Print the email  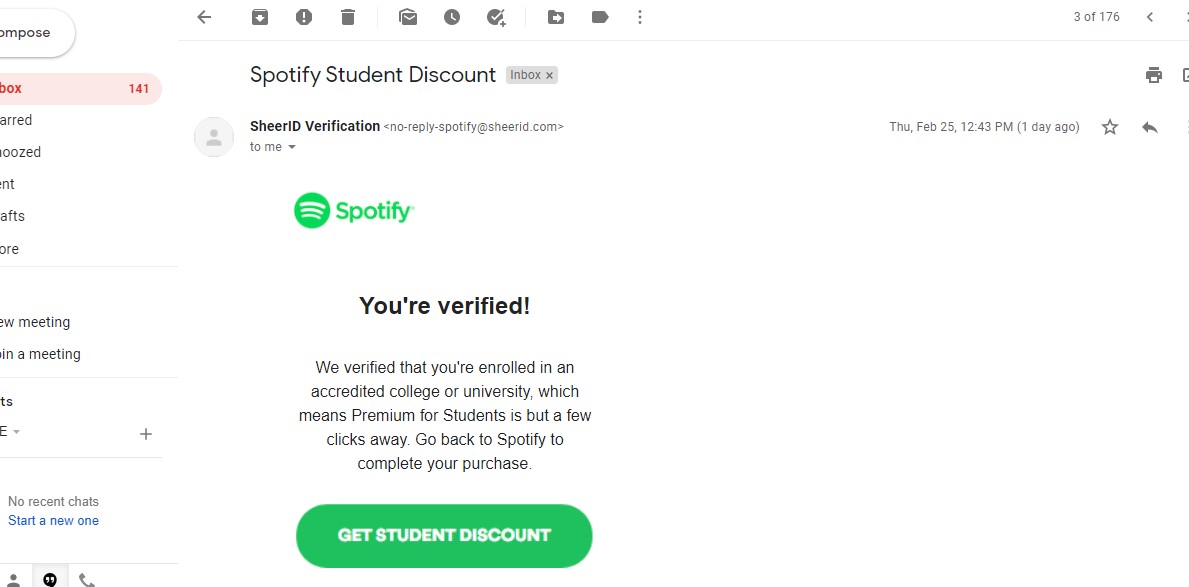click(x=1153, y=75)
